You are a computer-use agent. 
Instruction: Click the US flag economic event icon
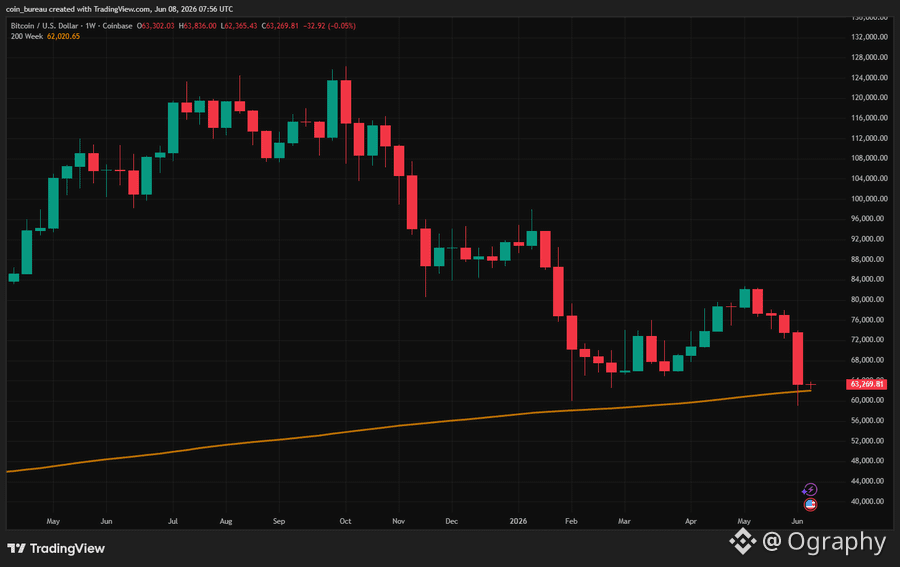(810, 504)
